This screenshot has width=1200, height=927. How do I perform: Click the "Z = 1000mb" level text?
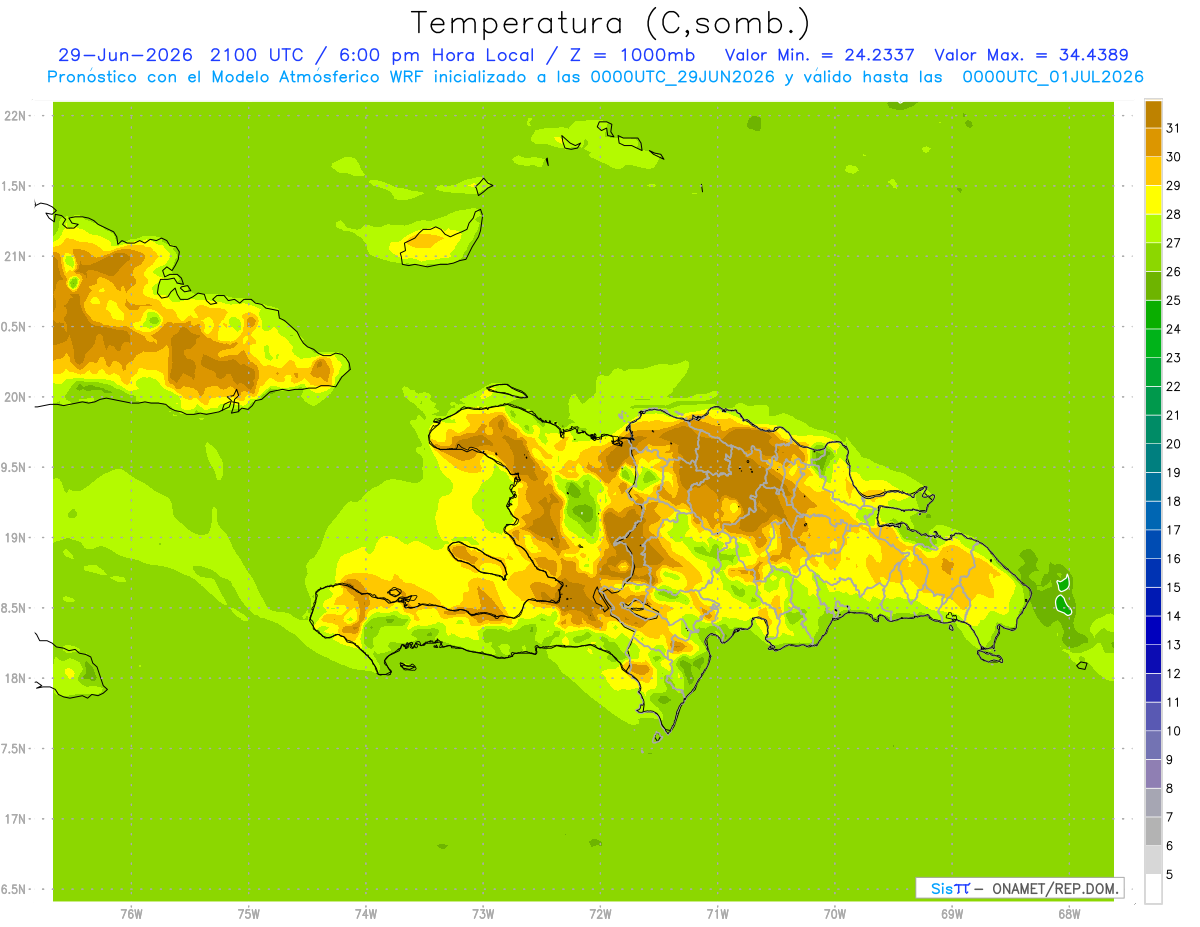[632, 55]
